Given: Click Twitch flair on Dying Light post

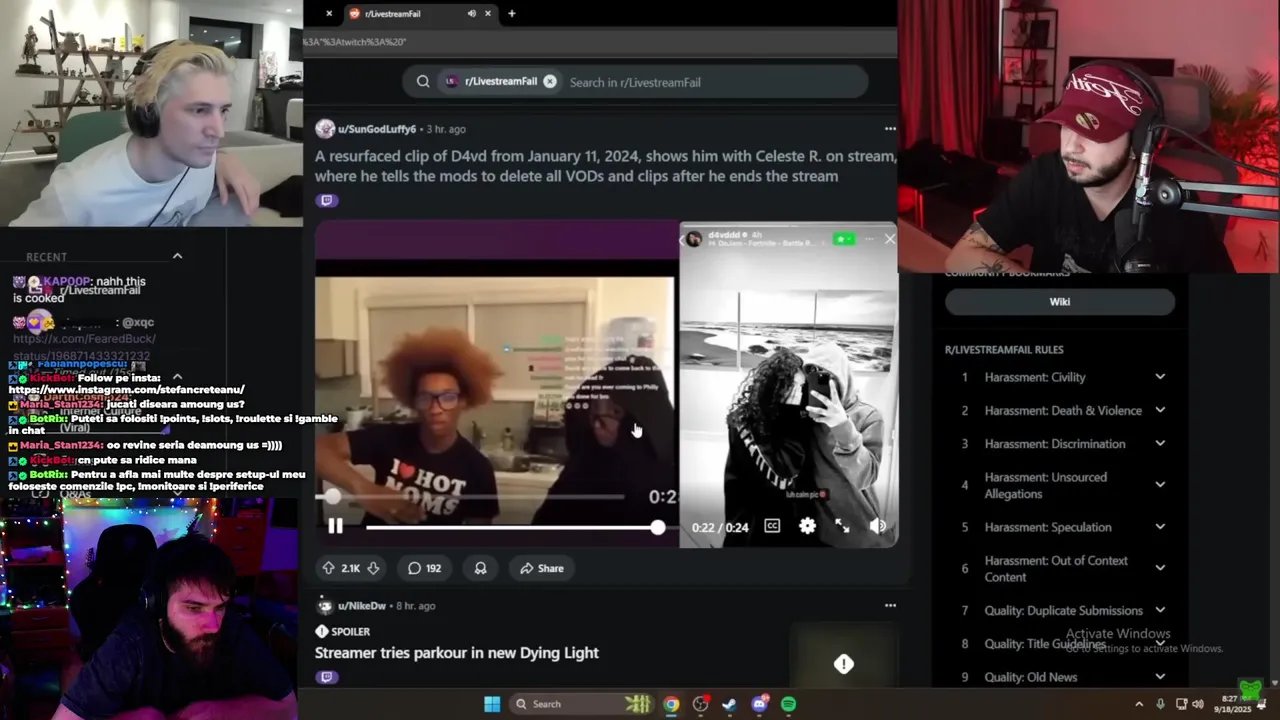Looking at the screenshot, I should 327,677.
